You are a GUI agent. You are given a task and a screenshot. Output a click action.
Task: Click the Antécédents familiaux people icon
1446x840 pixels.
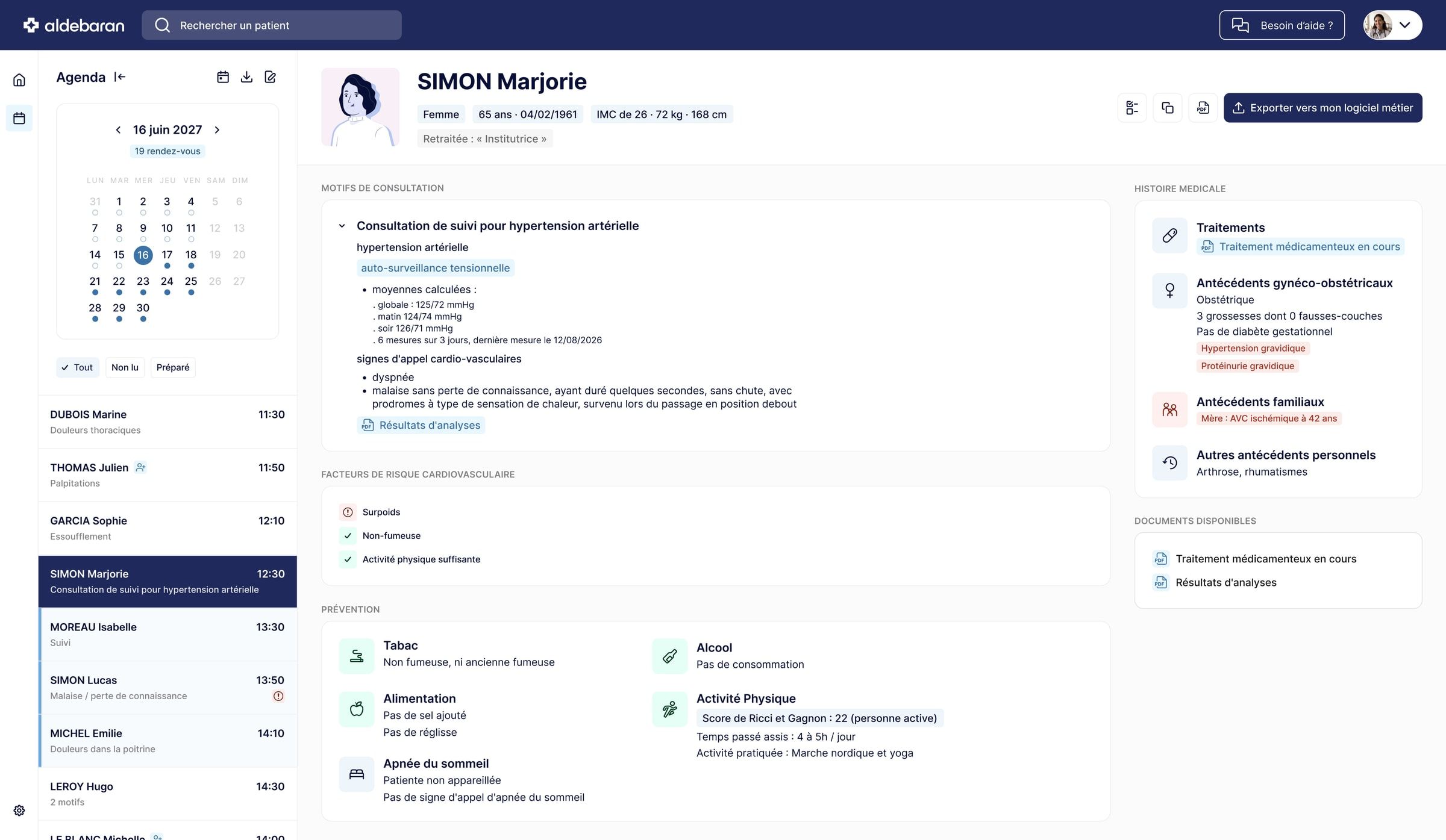pos(1170,409)
